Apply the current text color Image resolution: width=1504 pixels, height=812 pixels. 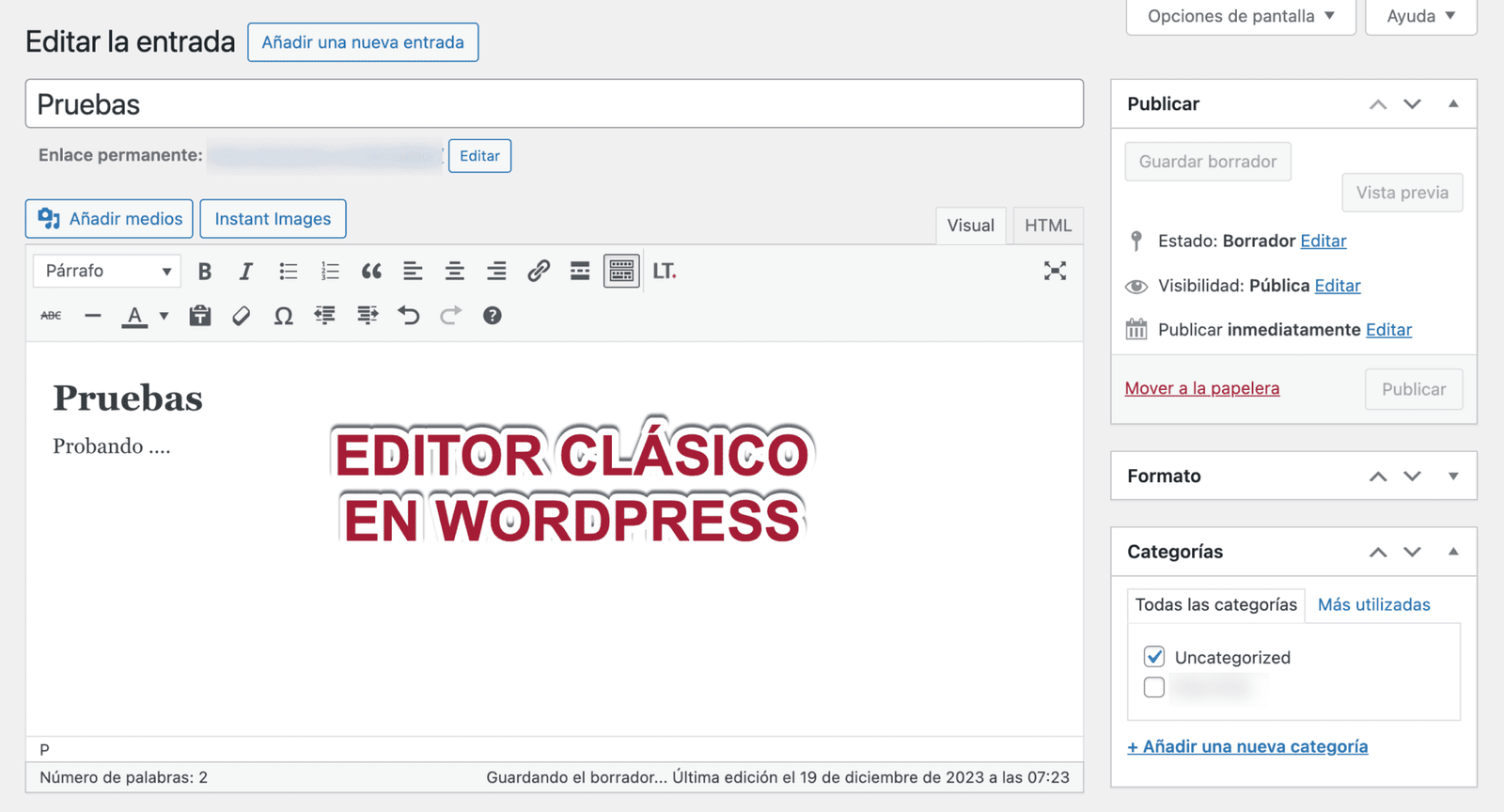134,316
